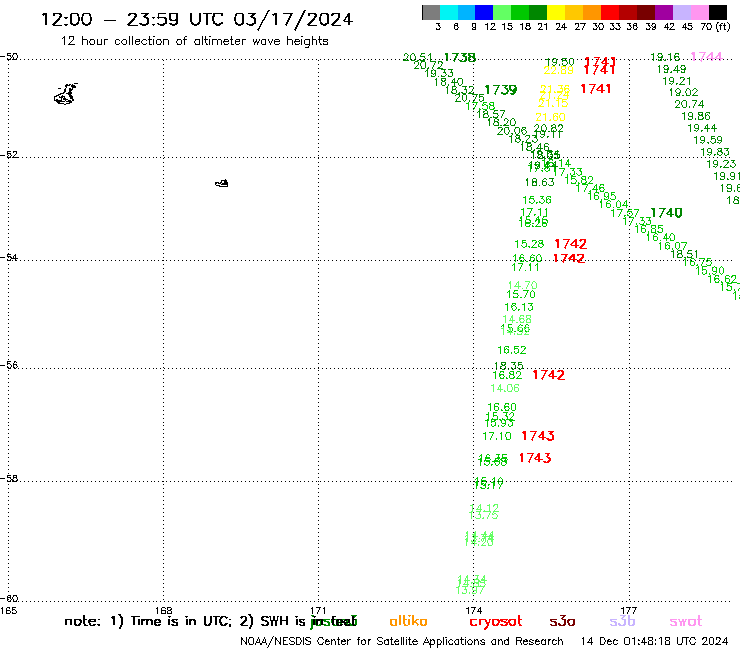Click the yellow wave height value '22.89'
740x650 pixels.
tap(558, 70)
